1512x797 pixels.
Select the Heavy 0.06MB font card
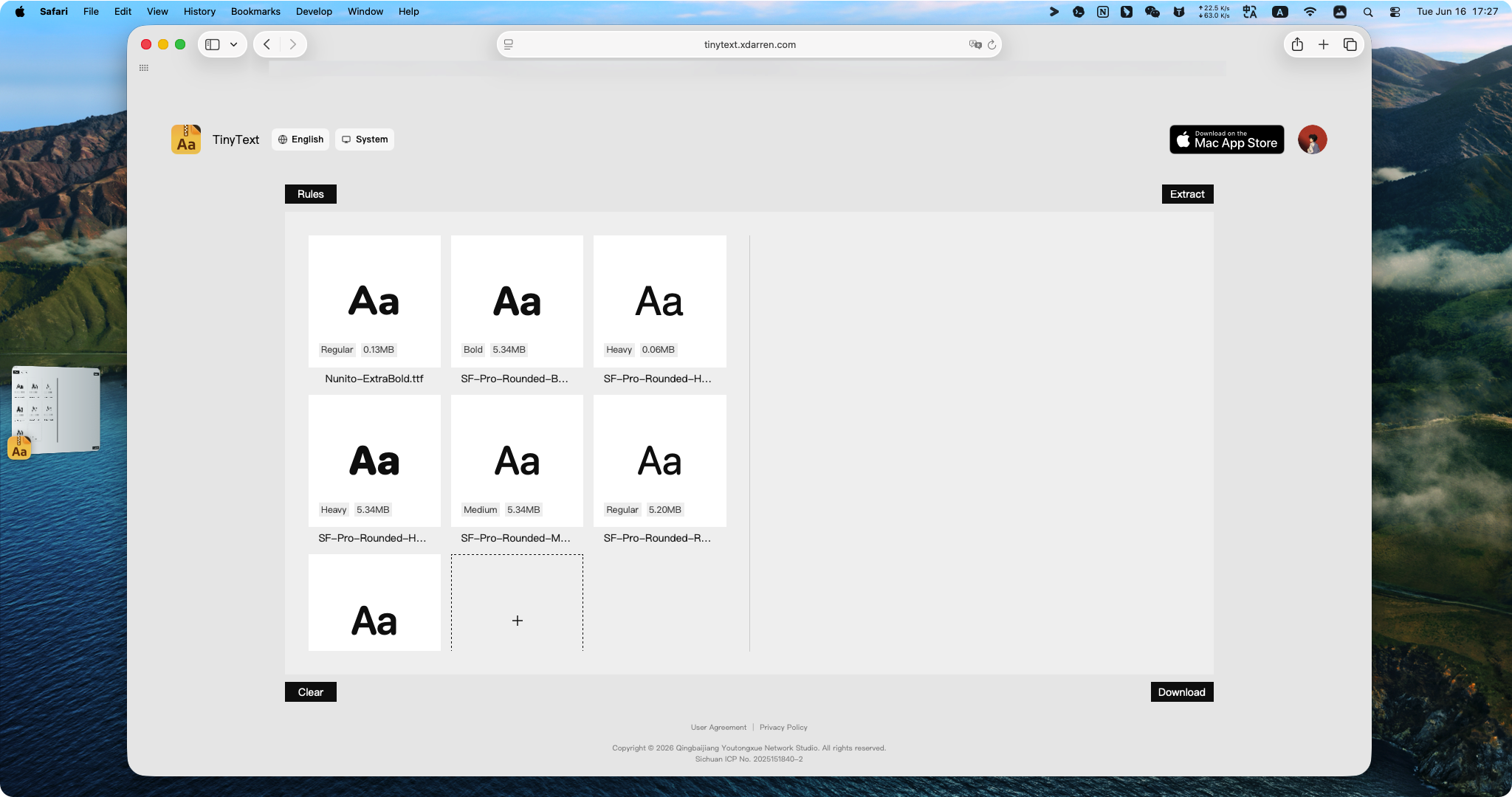click(x=660, y=301)
